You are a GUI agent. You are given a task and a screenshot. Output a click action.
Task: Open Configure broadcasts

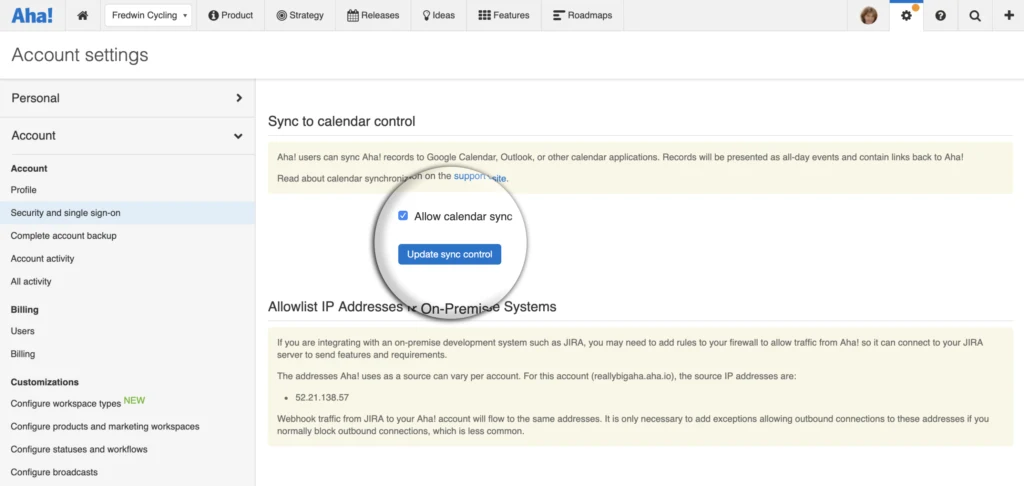(x=54, y=472)
